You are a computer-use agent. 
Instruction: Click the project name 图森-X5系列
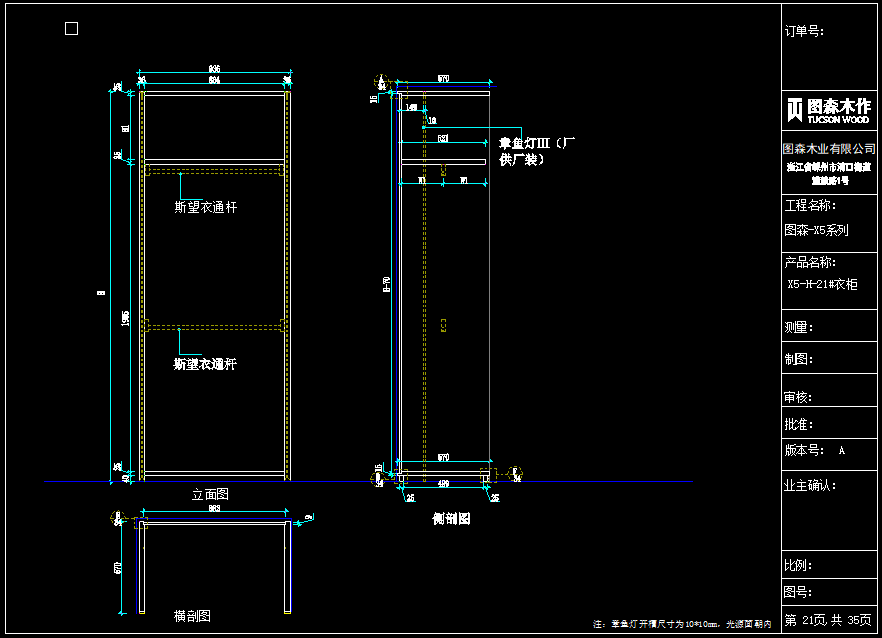(817, 230)
